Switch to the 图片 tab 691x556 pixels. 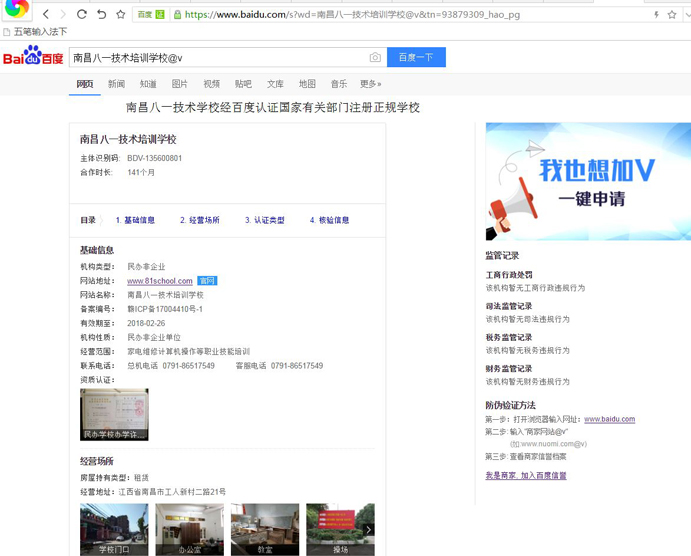(x=180, y=84)
